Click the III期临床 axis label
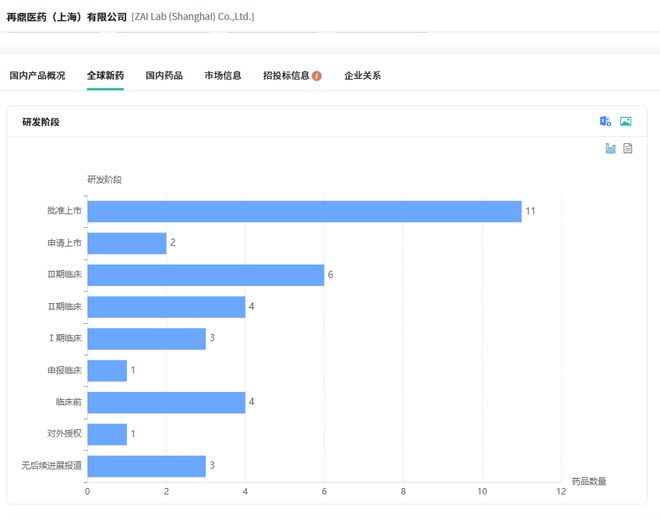Screen dimensions: 660x521 (64, 274)
